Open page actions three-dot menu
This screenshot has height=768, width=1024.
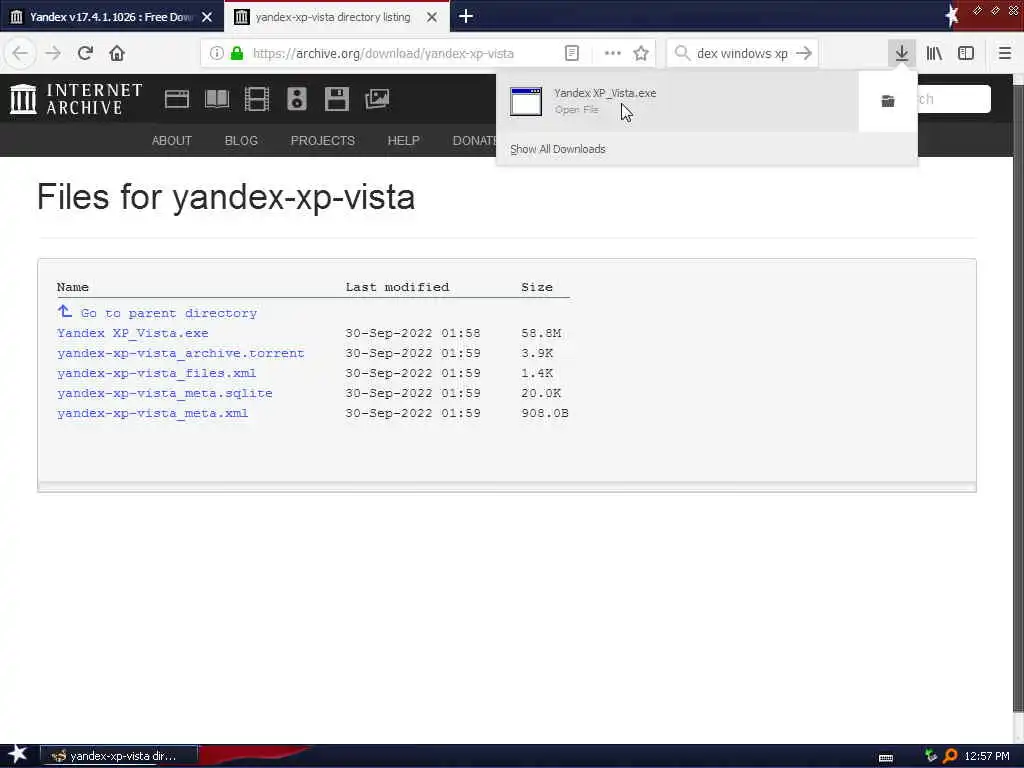click(613, 54)
